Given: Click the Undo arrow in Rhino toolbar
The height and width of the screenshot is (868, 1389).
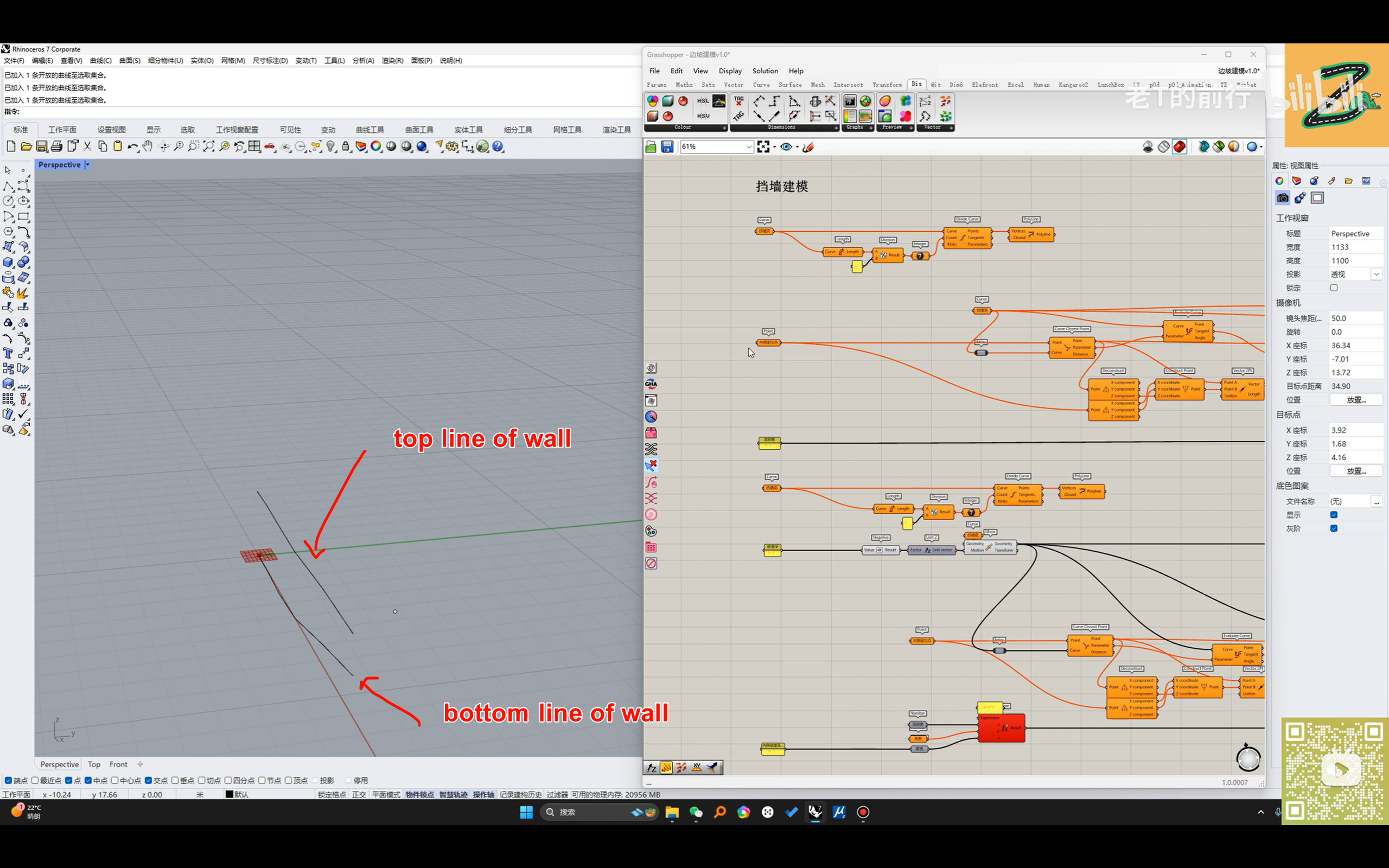Looking at the screenshot, I should pos(132,146).
